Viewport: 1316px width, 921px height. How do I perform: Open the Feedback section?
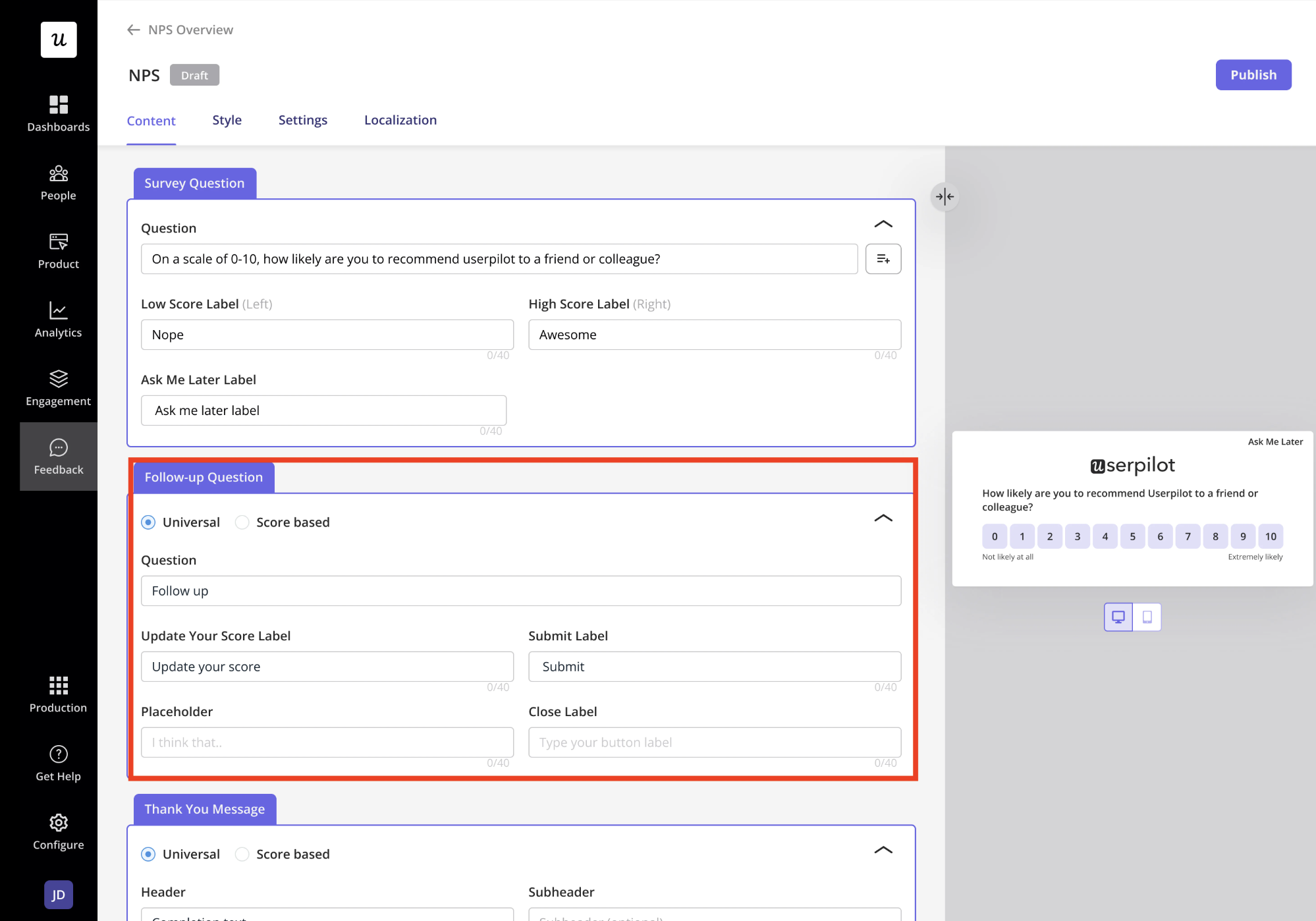click(x=59, y=457)
